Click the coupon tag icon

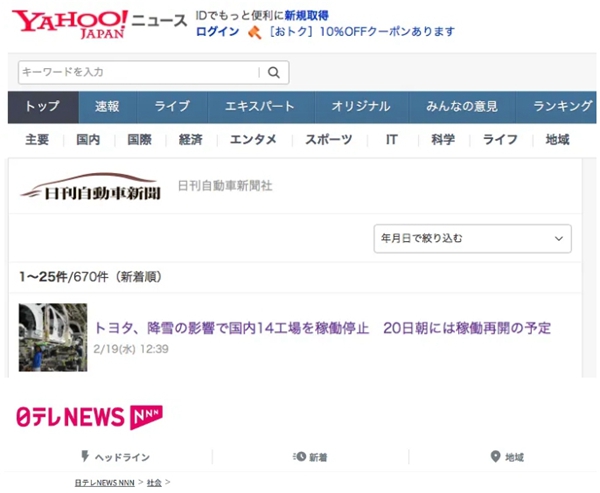(x=255, y=32)
